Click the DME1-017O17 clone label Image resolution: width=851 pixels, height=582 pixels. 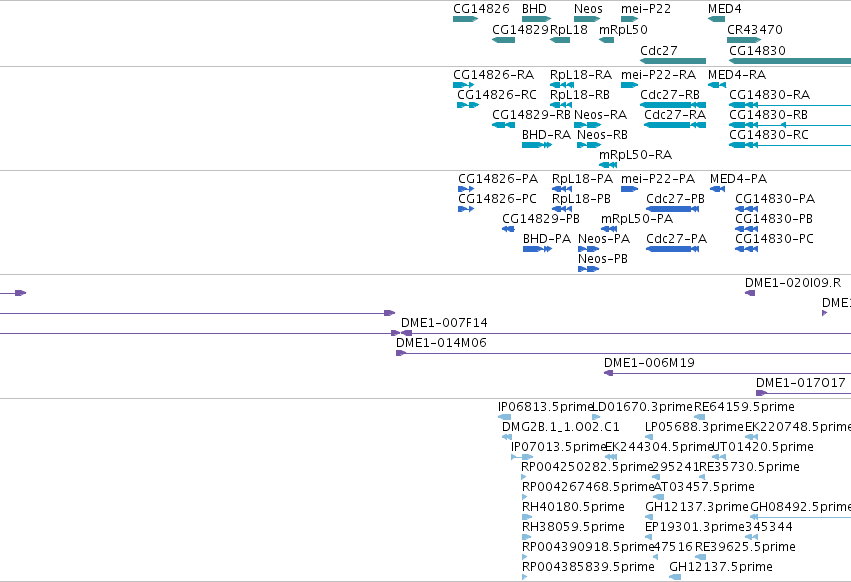coord(801,383)
